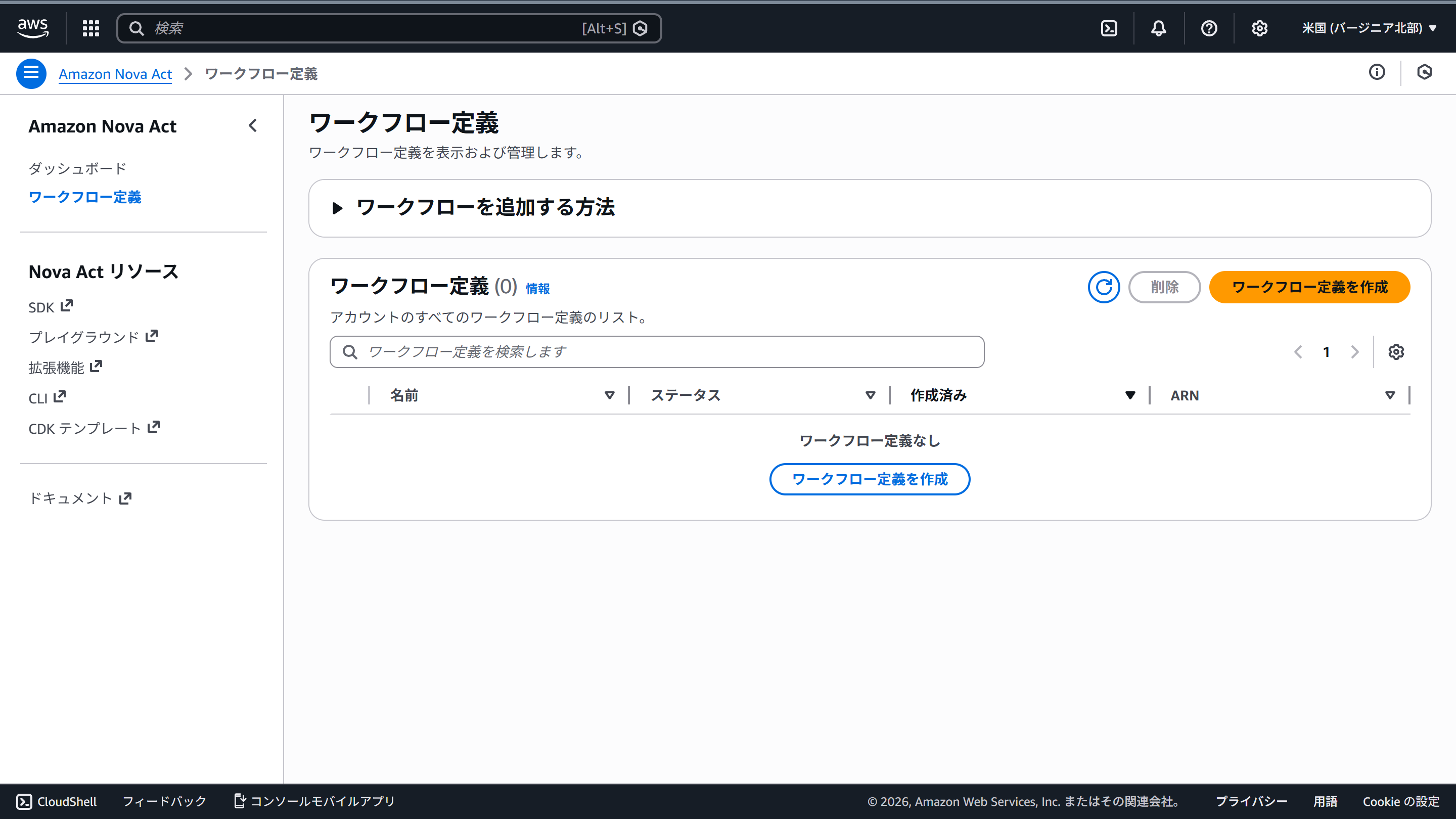The height and width of the screenshot is (819, 1456).
Task: Open the Amazon Nova Act breadcrumb link
Action: point(115,74)
